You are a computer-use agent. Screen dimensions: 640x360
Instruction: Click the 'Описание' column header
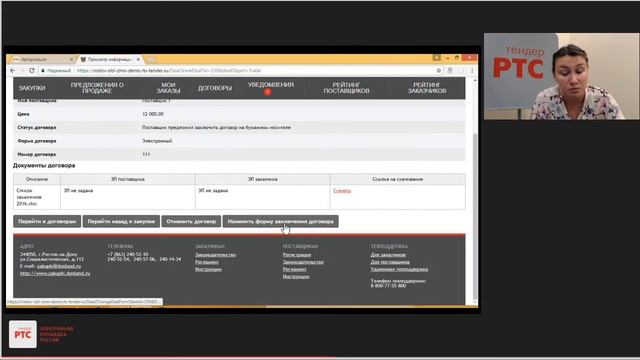(x=37, y=179)
